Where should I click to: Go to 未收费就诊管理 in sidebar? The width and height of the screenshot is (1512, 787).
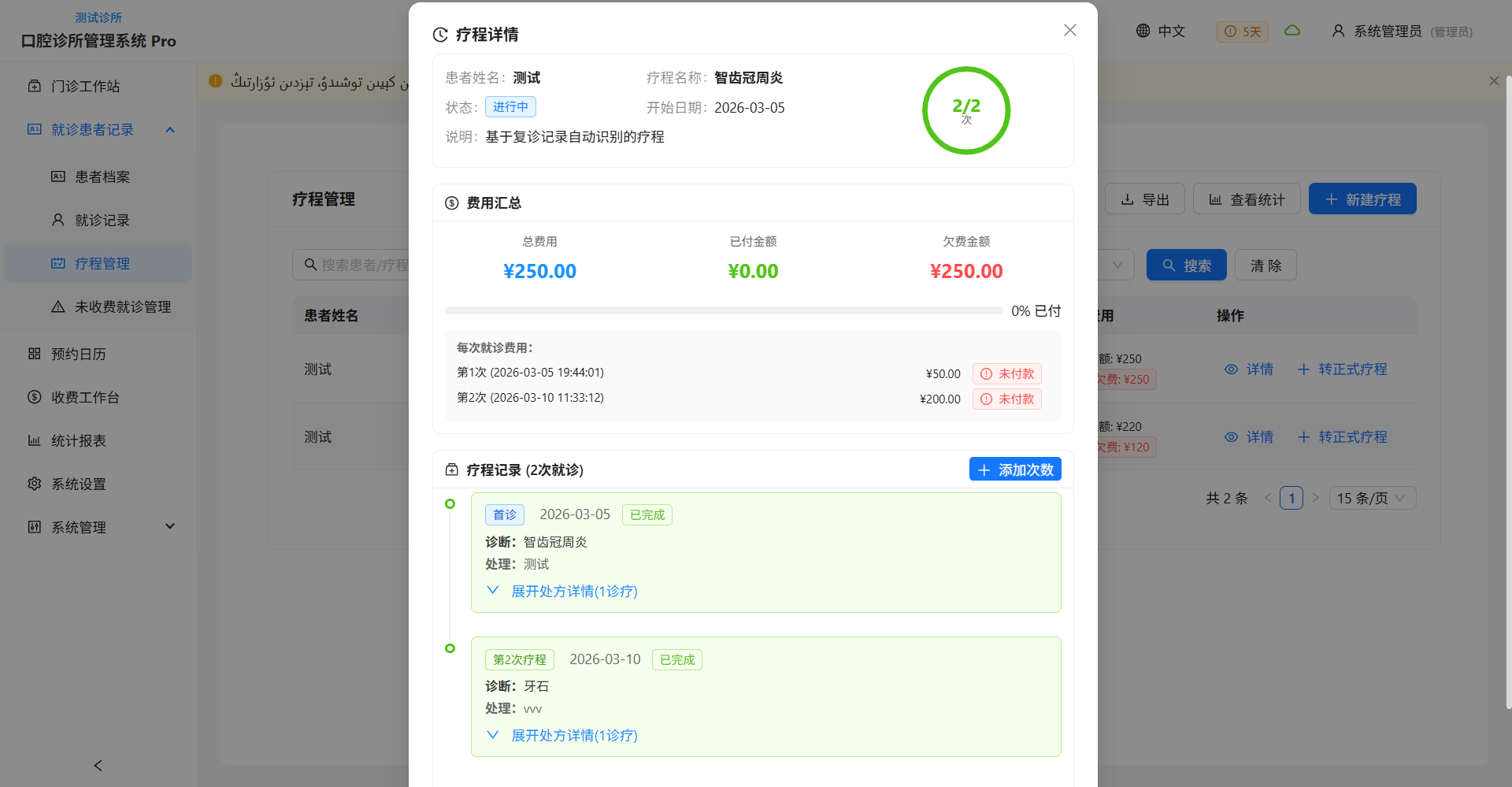(122, 306)
